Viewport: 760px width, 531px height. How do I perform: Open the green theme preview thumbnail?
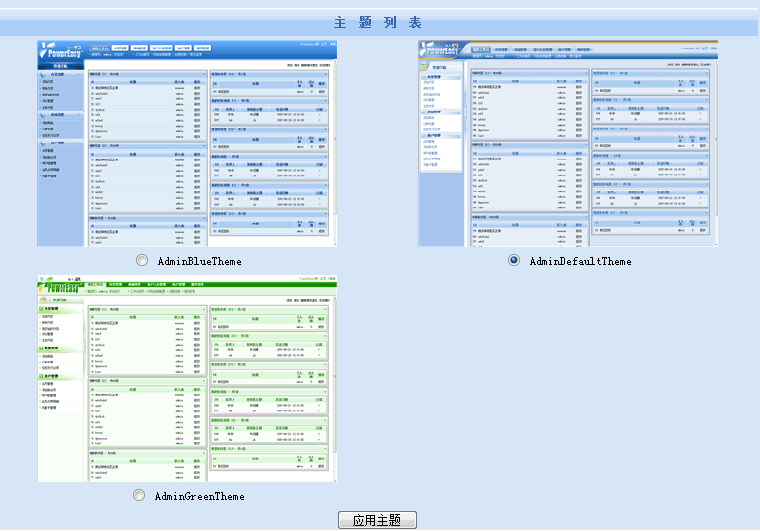[188, 380]
